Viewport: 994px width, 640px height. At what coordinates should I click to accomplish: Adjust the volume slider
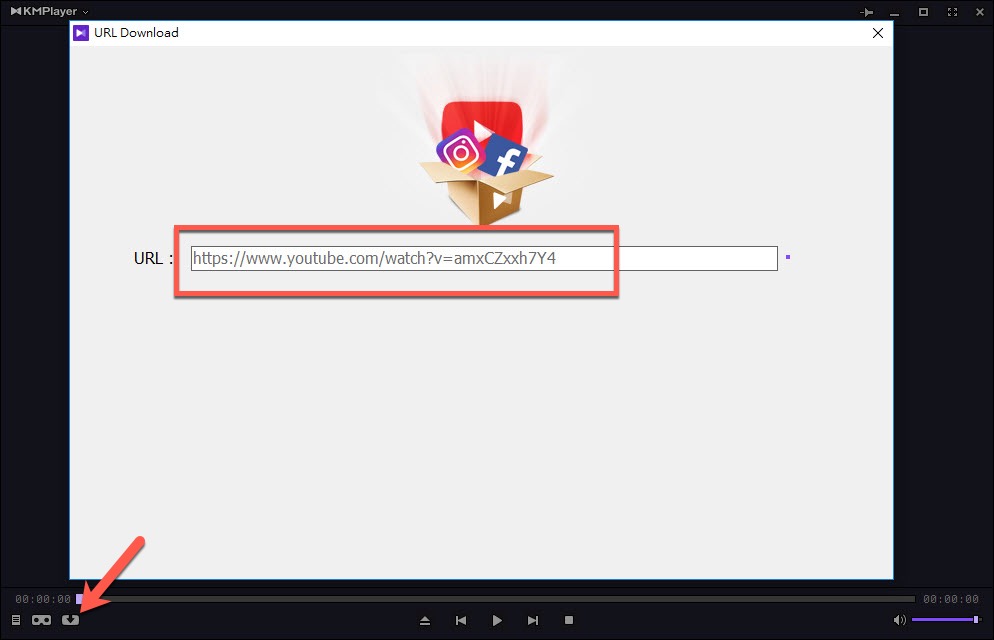(946, 620)
